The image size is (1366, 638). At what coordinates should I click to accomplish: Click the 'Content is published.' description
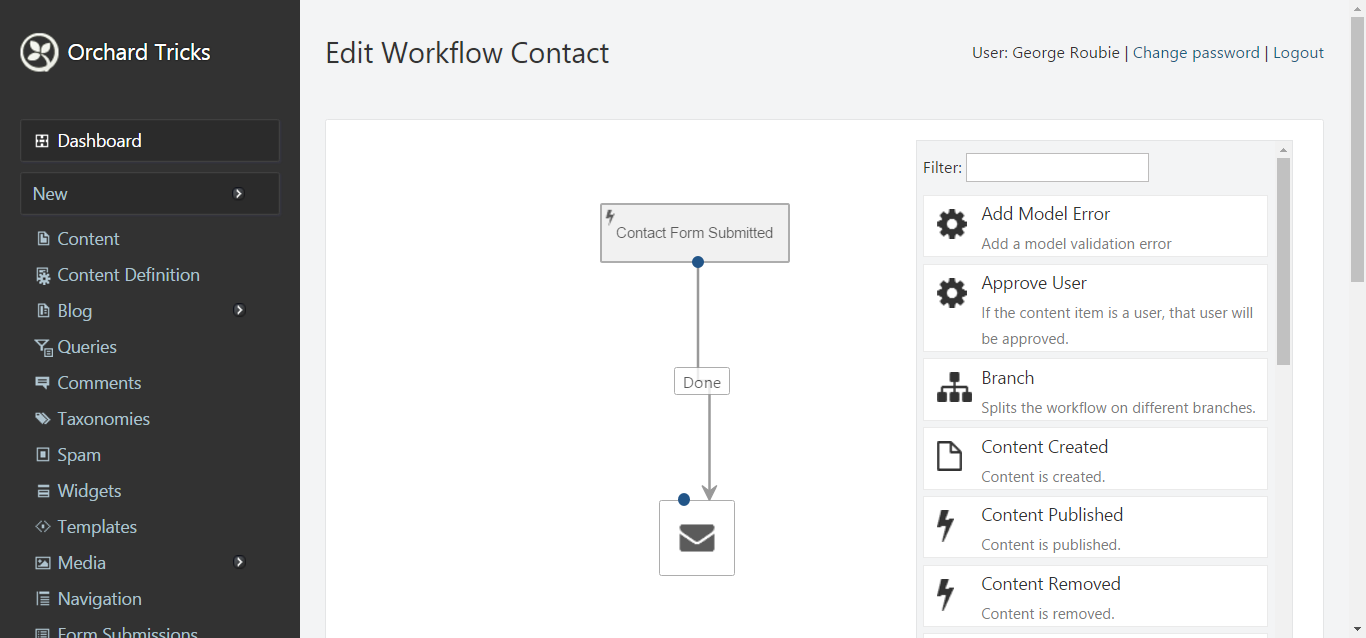[x=1051, y=545]
